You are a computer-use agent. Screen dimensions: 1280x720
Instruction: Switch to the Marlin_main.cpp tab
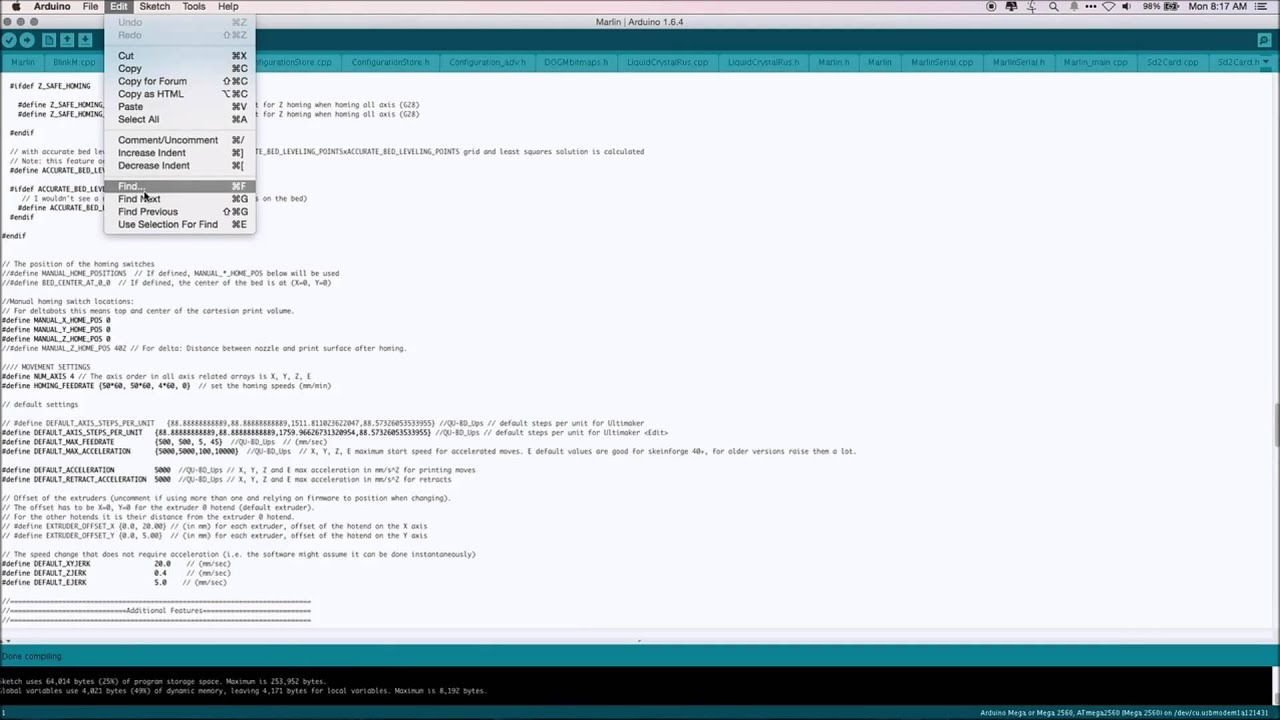click(1095, 62)
